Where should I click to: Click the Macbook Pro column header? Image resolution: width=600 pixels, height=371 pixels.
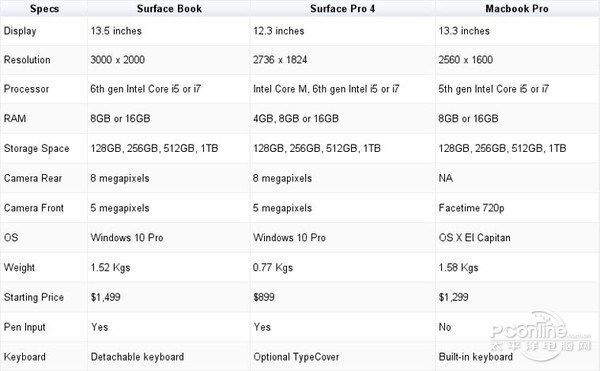pyautogui.click(x=517, y=8)
